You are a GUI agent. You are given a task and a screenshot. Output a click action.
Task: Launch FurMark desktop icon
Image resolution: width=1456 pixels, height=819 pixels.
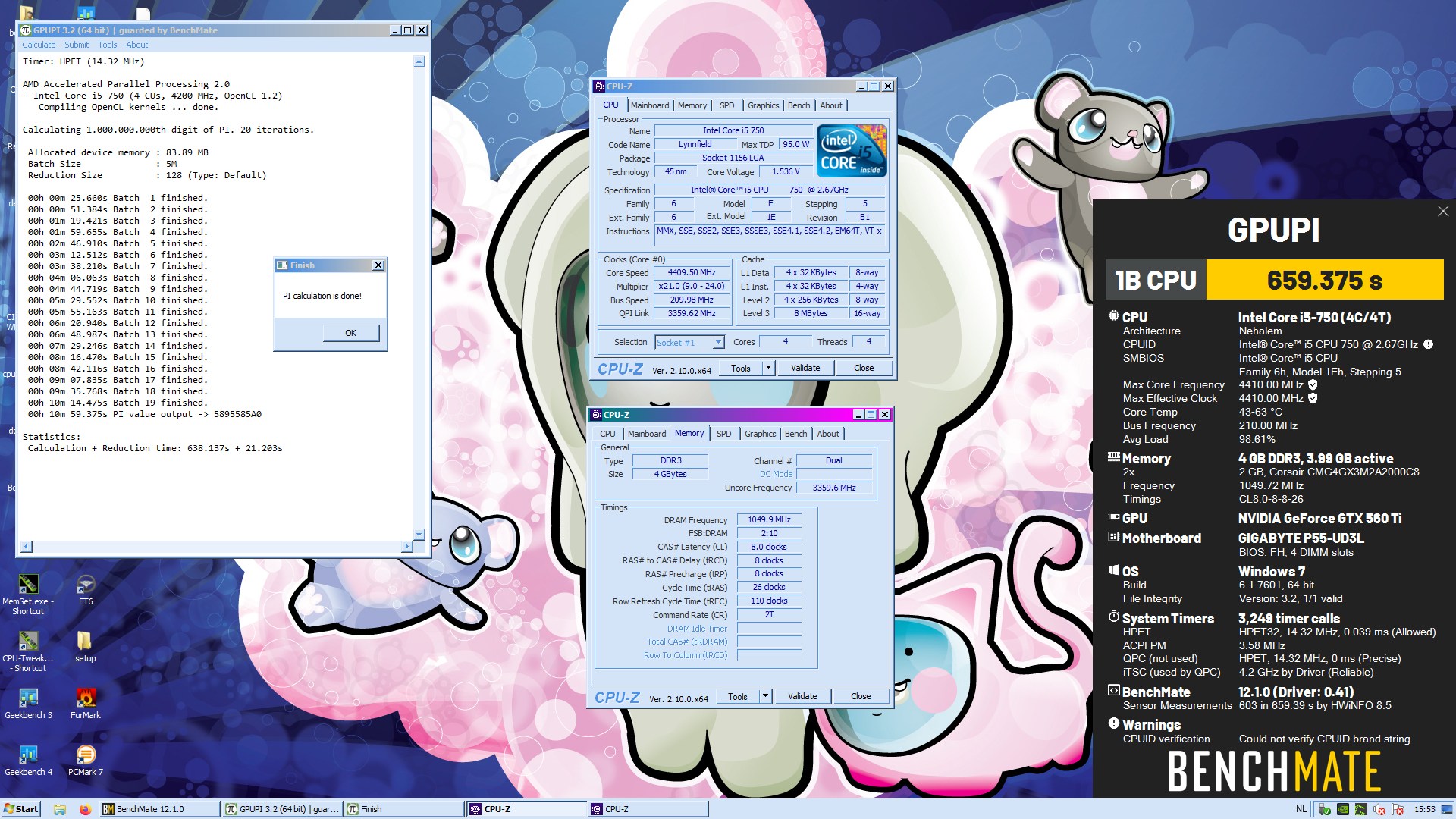click(86, 704)
